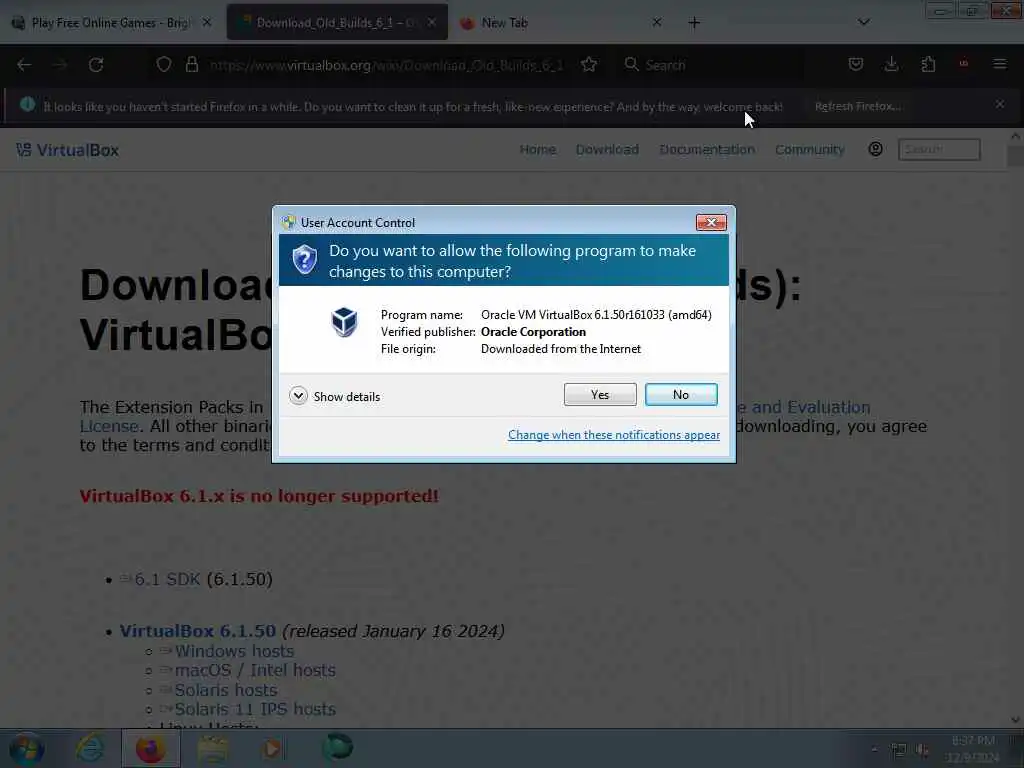
Task: Click the page scrollbar up arrow
Action: [1016, 136]
